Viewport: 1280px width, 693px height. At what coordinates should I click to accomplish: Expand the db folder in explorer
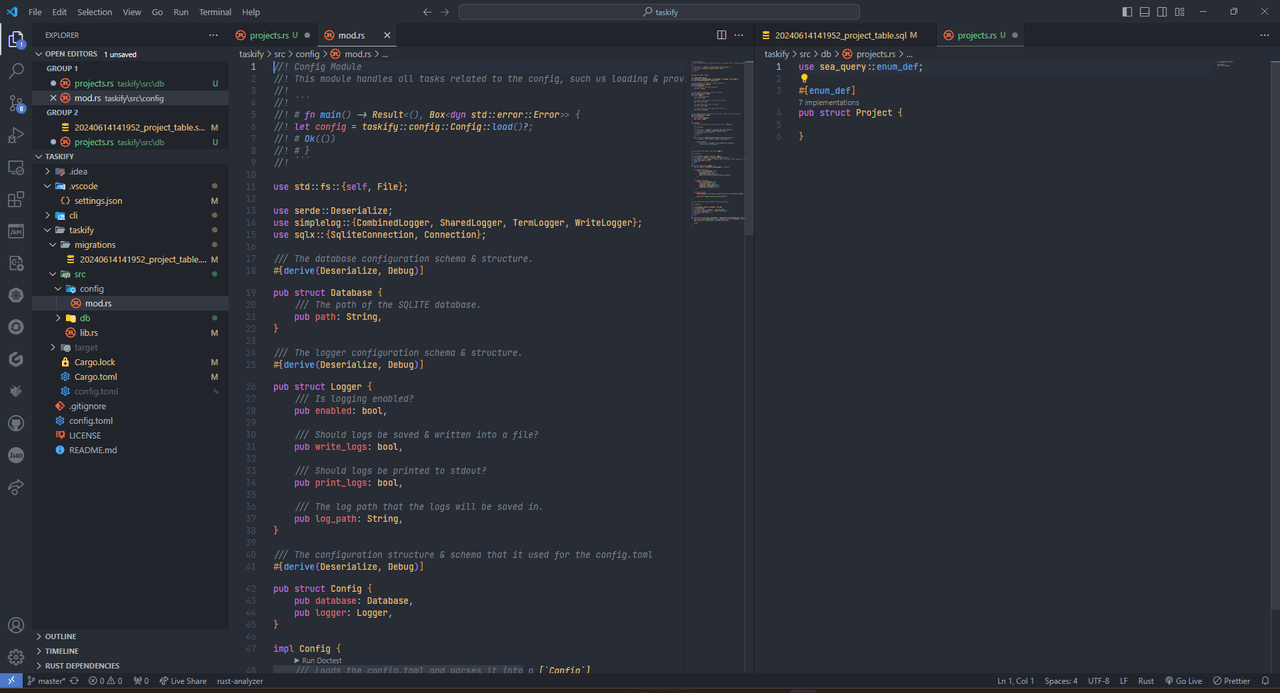pyautogui.click(x=85, y=318)
